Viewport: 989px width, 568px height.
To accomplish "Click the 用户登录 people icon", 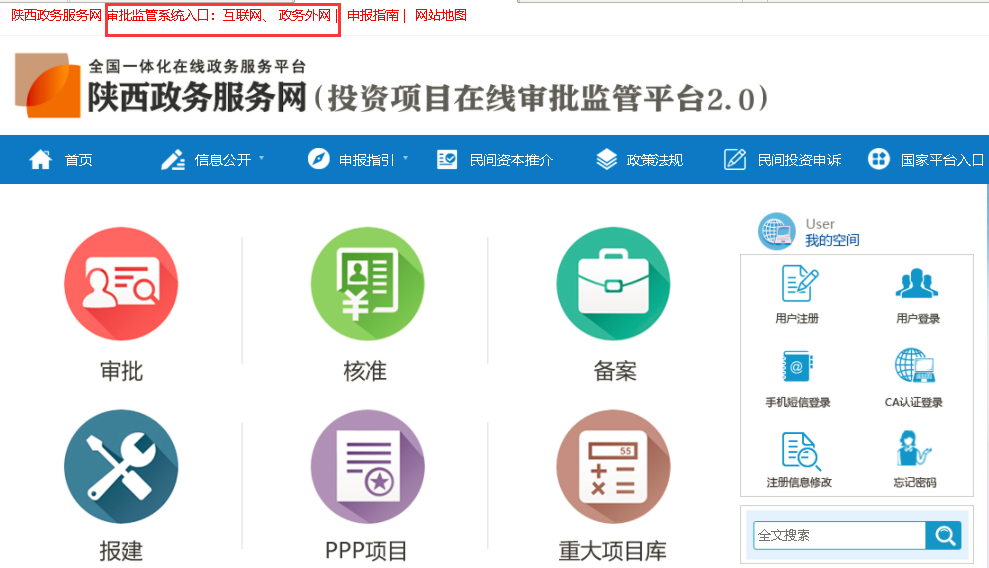I will 916,283.
